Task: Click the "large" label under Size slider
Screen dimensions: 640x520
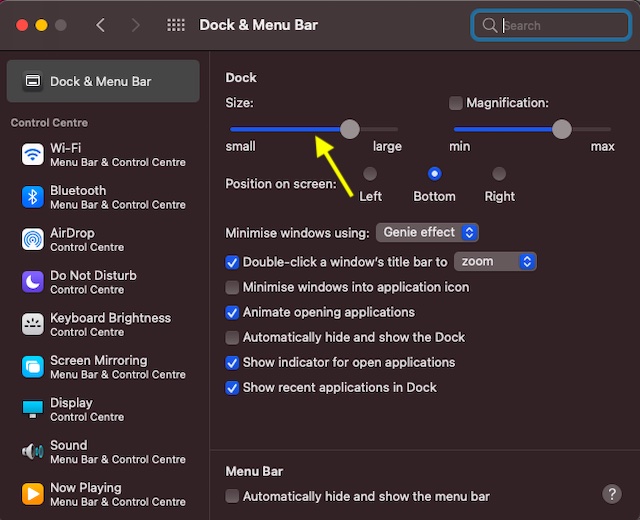Action: tap(387, 146)
